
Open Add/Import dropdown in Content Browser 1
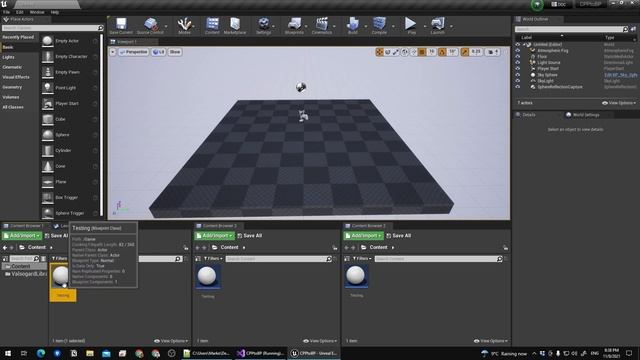pyautogui.click(x=22, y=236)
